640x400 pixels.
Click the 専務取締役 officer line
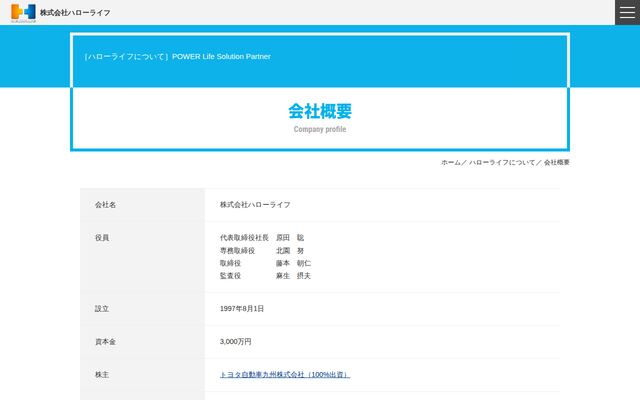coord(262,250)
